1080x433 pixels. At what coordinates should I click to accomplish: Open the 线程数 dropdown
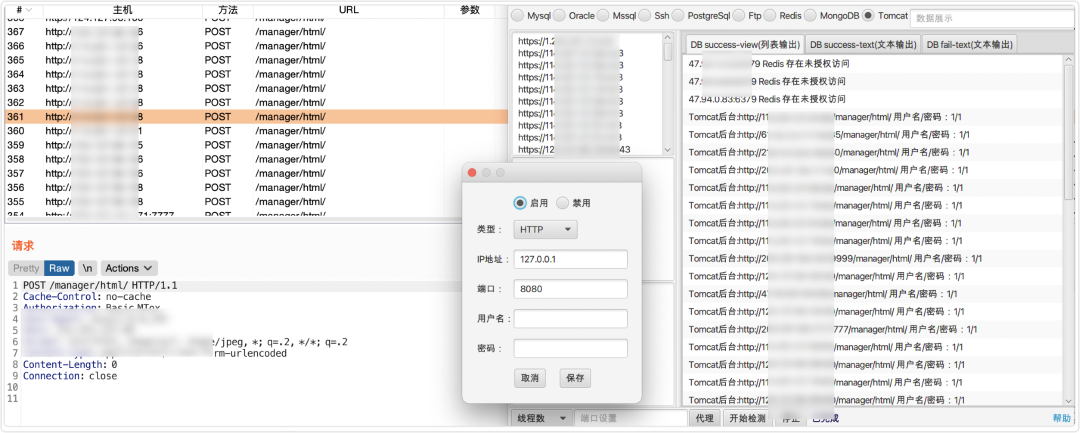tap(542, 418)
